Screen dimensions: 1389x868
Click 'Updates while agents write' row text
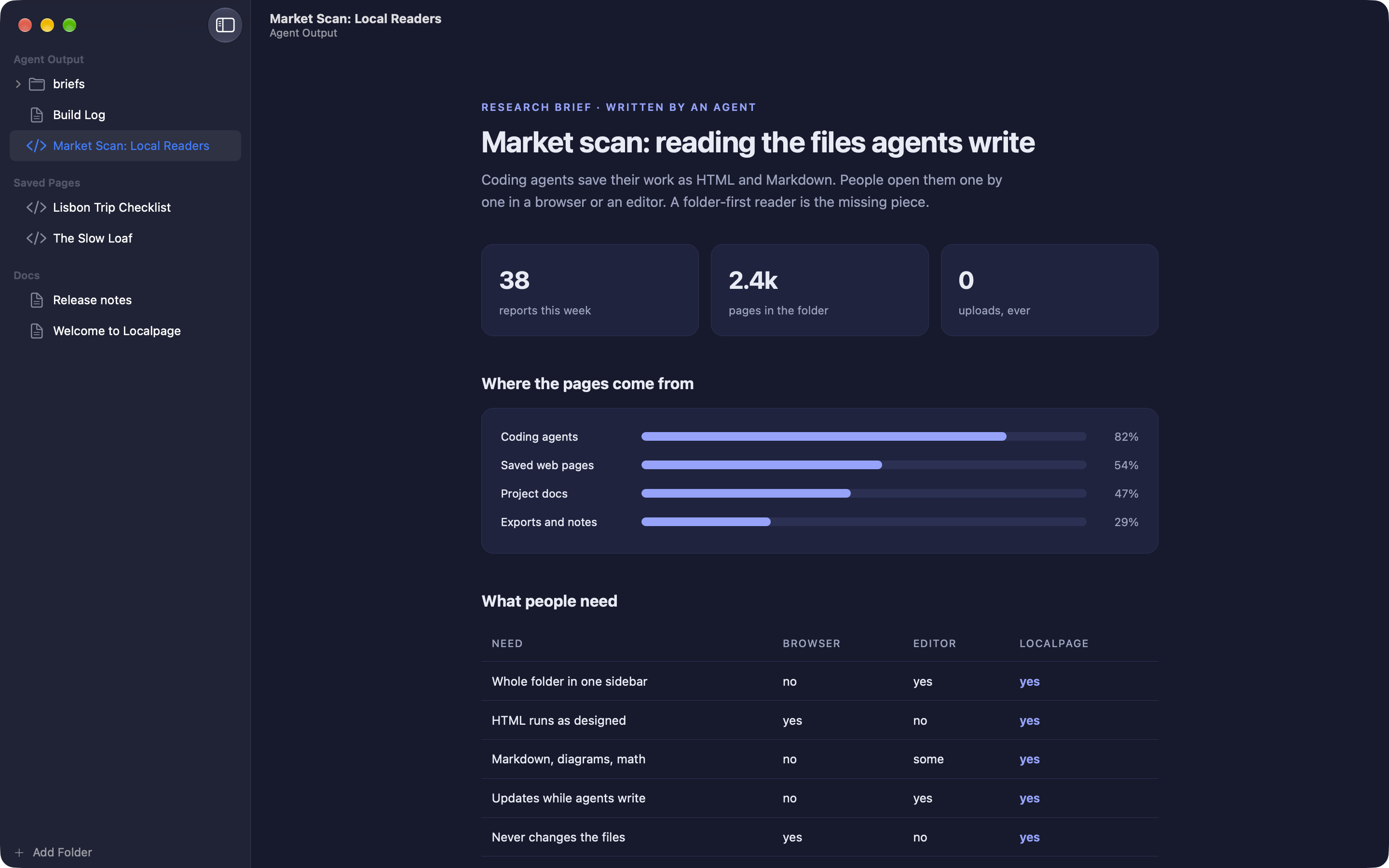(568, 798)
